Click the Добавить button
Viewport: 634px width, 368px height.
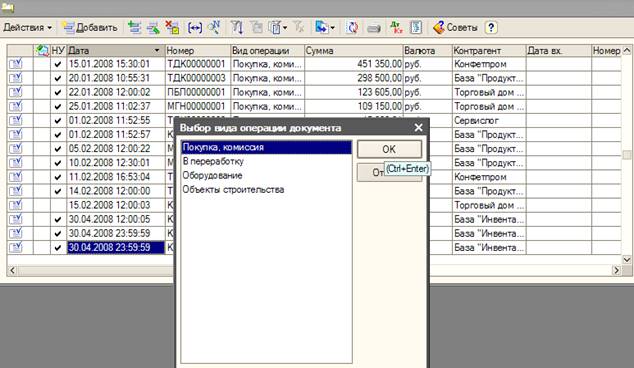(90, 27)
